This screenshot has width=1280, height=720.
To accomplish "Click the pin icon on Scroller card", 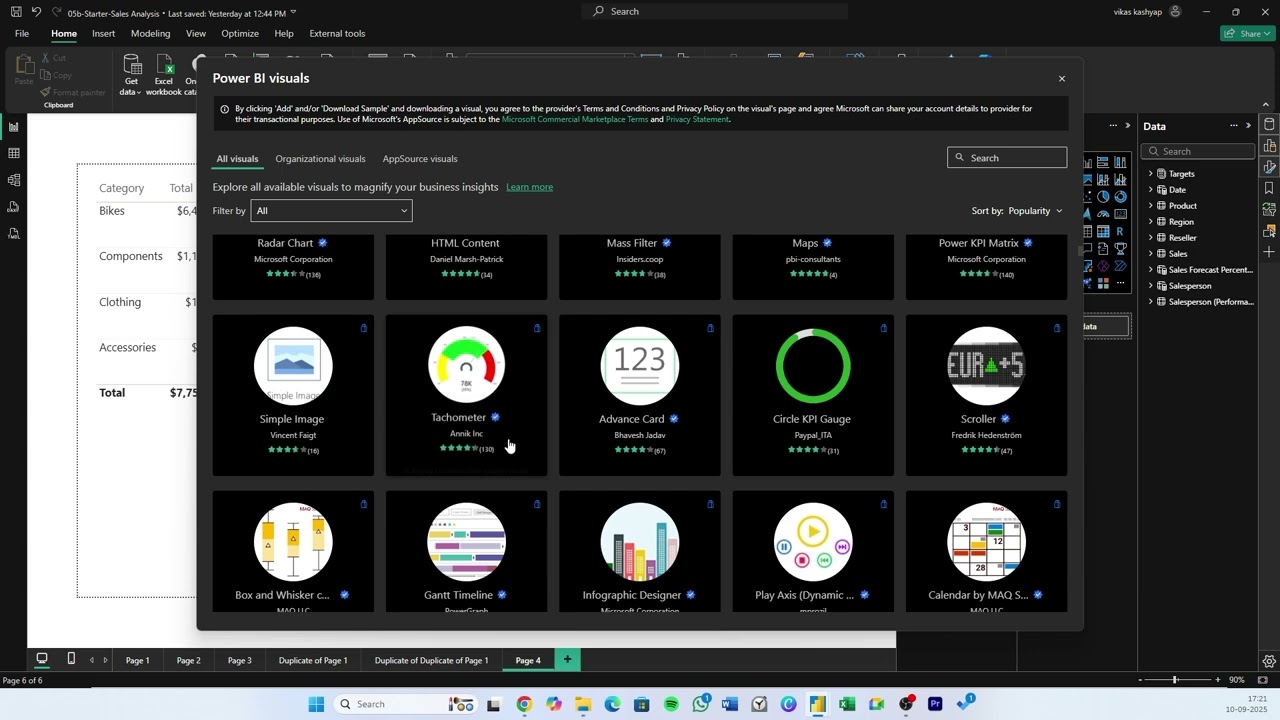I will [1057, 328].
